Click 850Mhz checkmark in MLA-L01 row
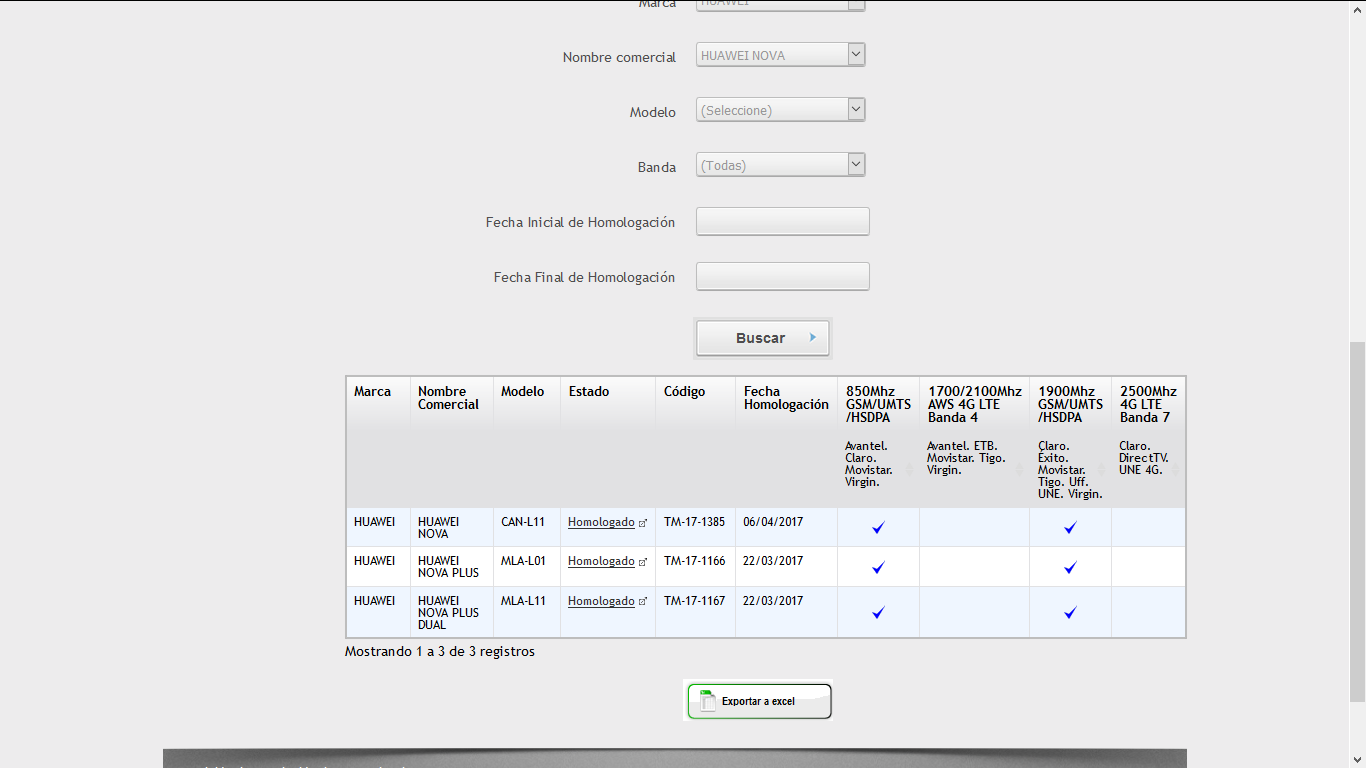Image resolution: width=1366 pixels, height=768 pixels. 878,567
